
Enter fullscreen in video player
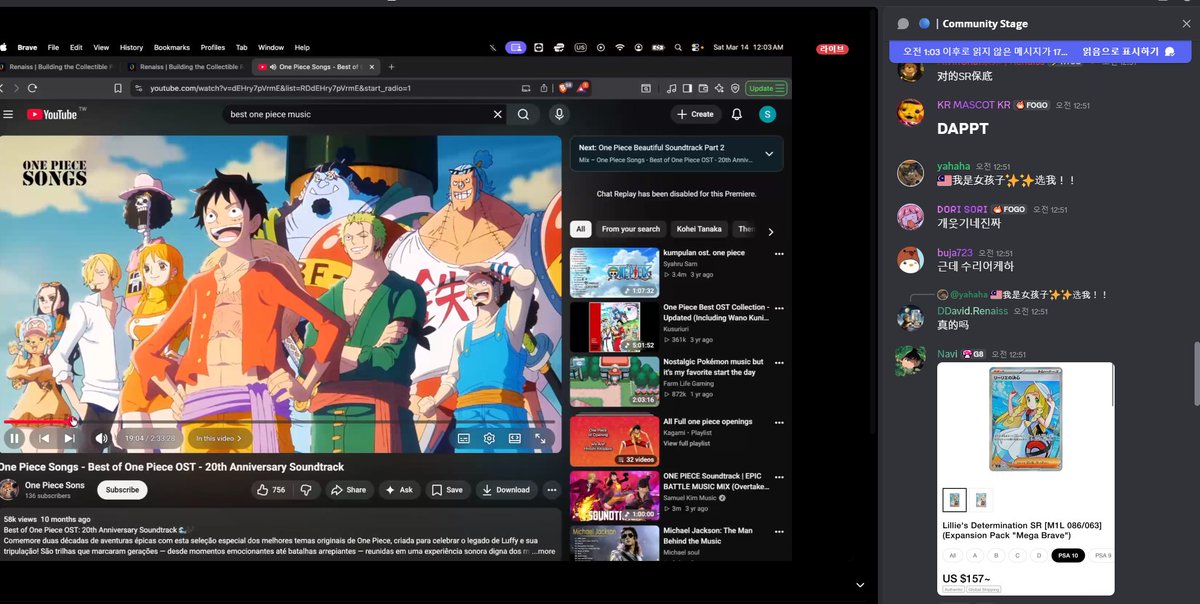540,438
